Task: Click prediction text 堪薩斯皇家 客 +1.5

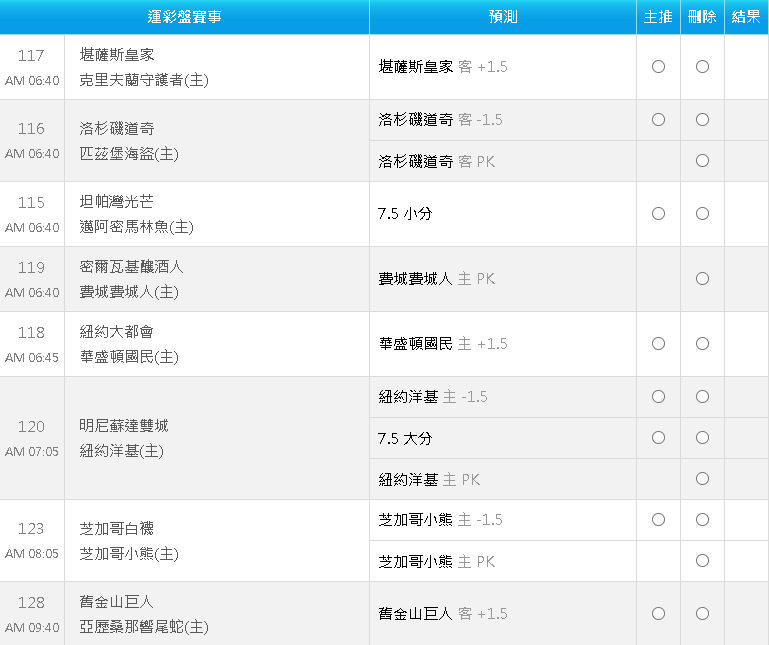Action: pyautogui.click(x=443, y=67)
